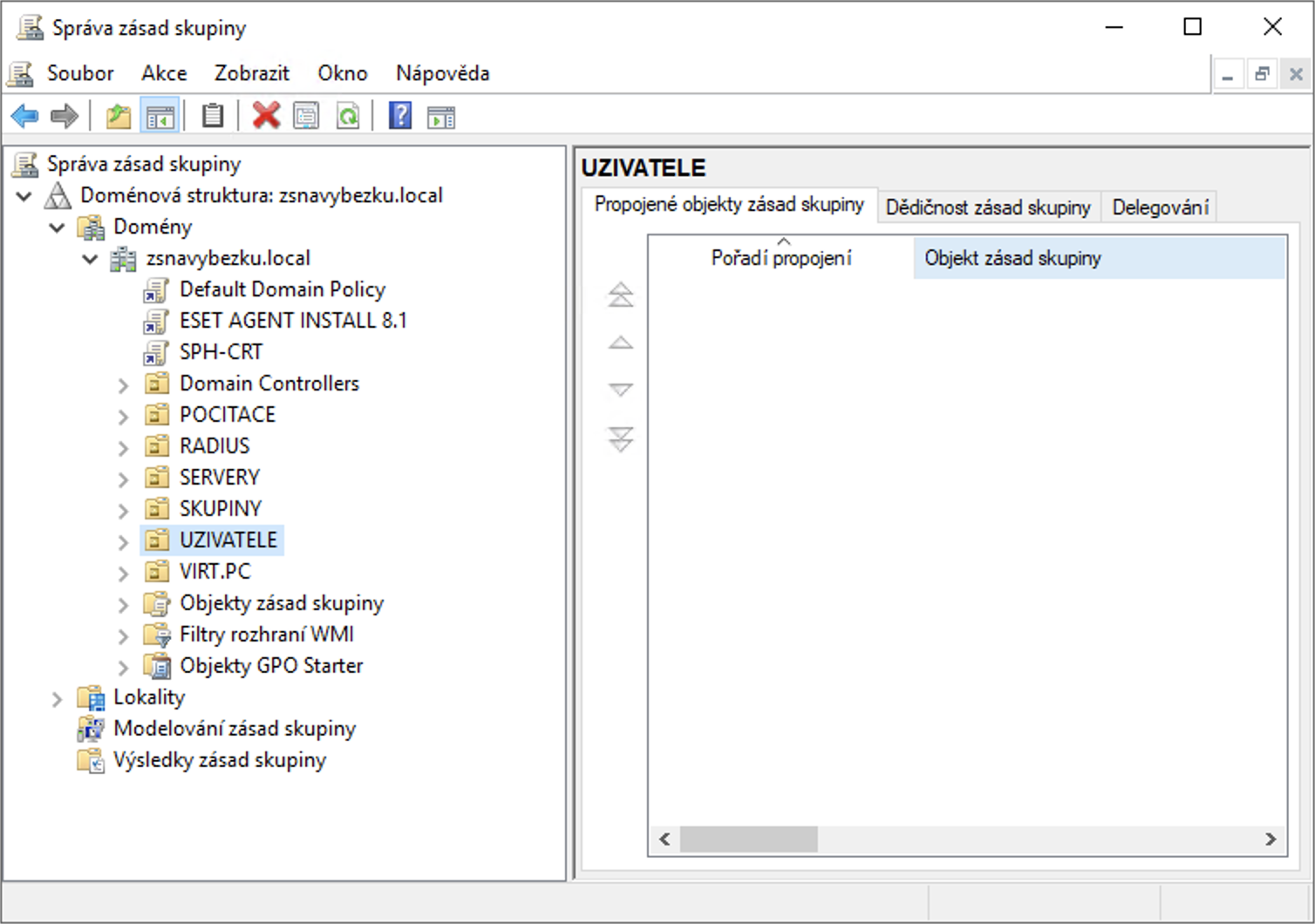Click the Properties icon in toolbar
Image resolution: width=1315 pixels, height=924 pixels.
click(306, 116)
